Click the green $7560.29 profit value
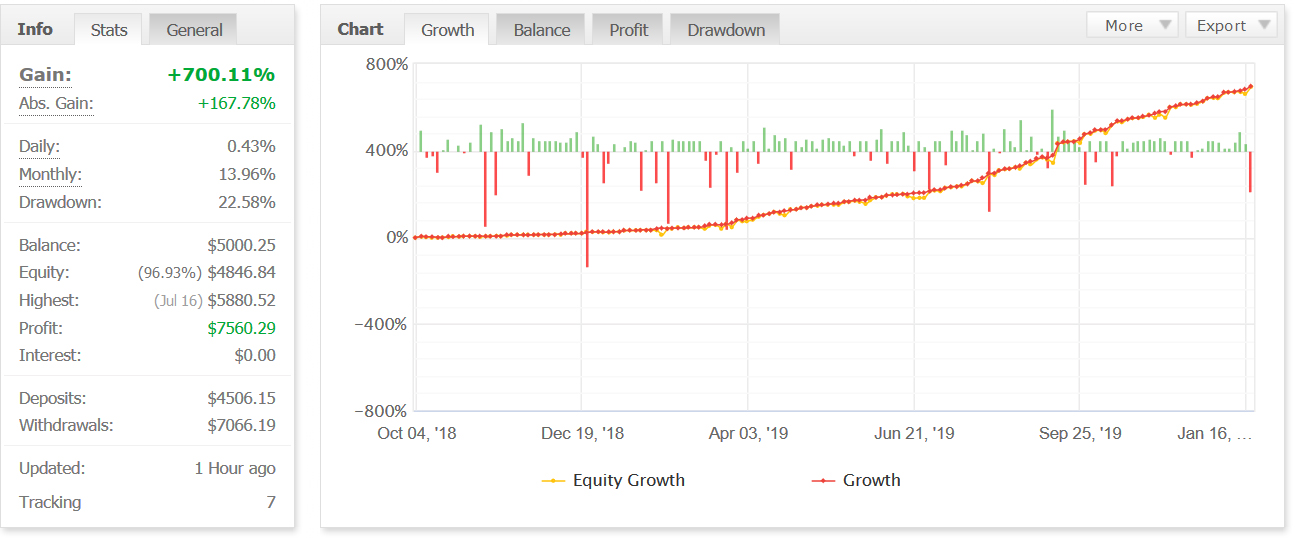Screen dimensions: 1295x538 241,329
